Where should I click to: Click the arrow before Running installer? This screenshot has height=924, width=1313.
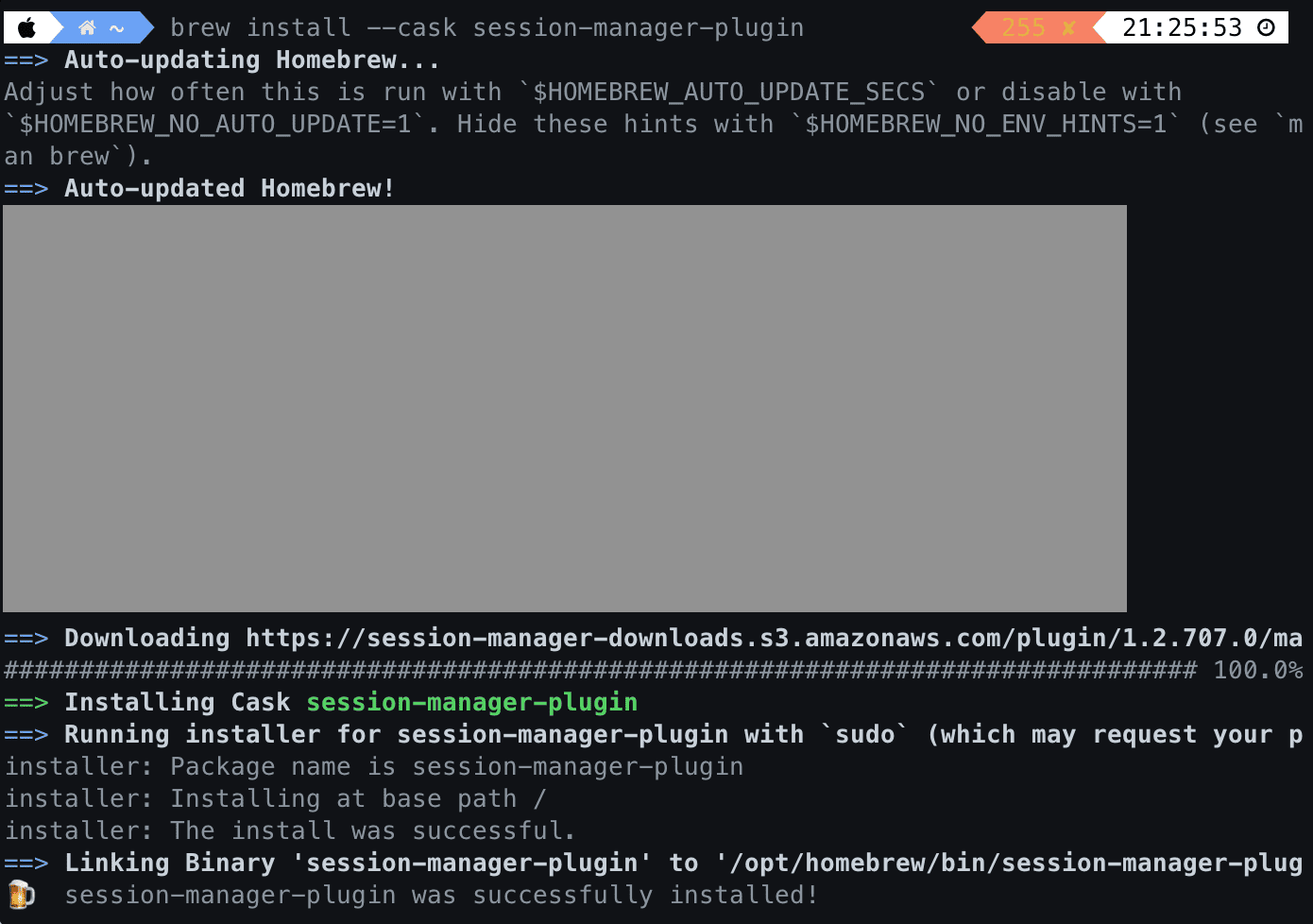[x=26, y=735]
